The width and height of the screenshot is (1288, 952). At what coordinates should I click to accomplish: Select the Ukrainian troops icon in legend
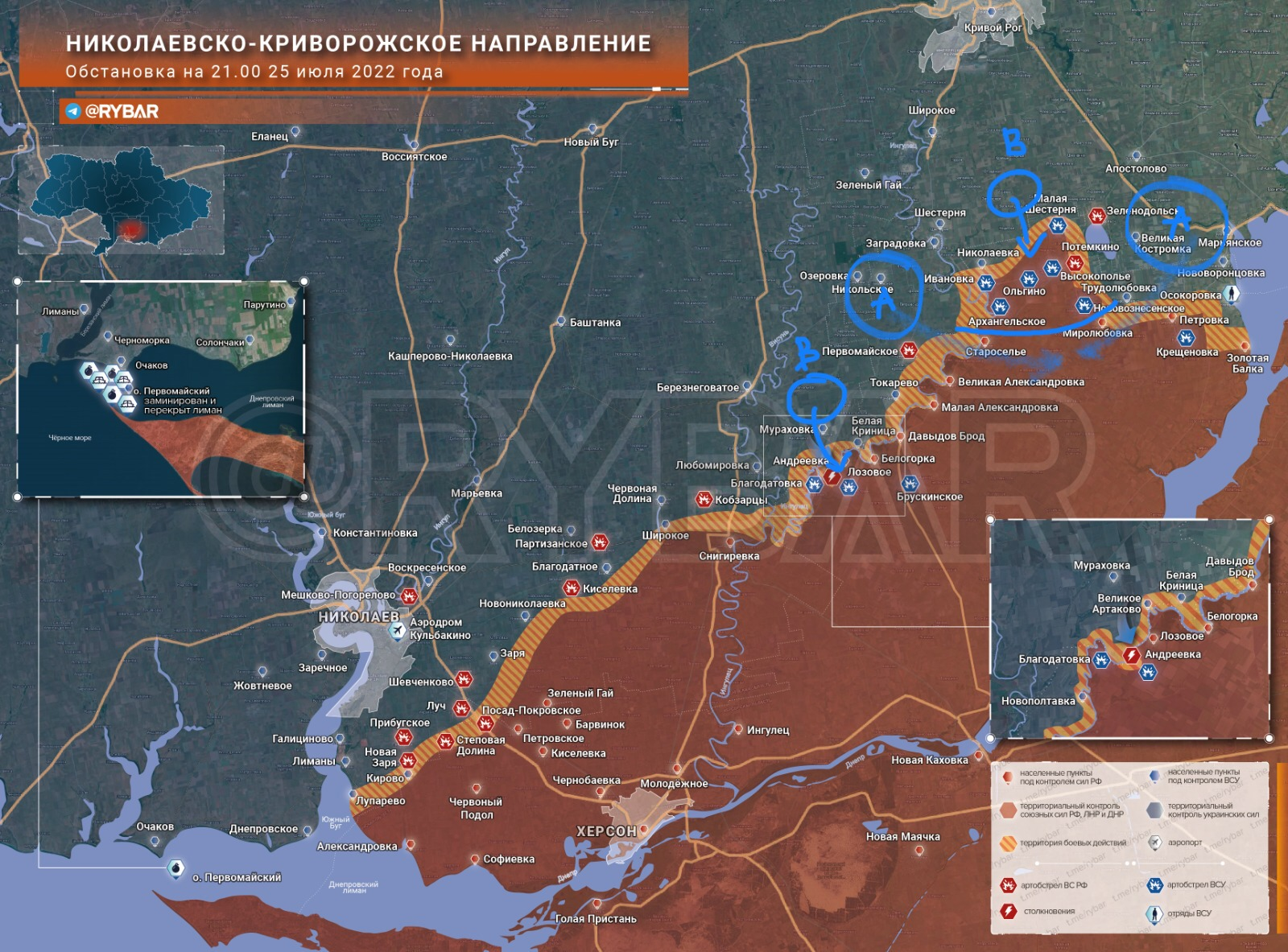tap(1155, 913)
